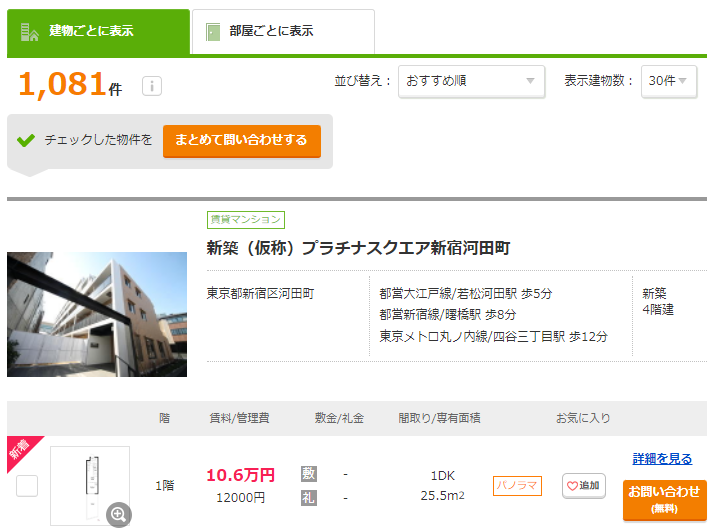
Task: Click the 間取り/専有面積 column header
Action: pyautogui.click(x=439, y=418)
